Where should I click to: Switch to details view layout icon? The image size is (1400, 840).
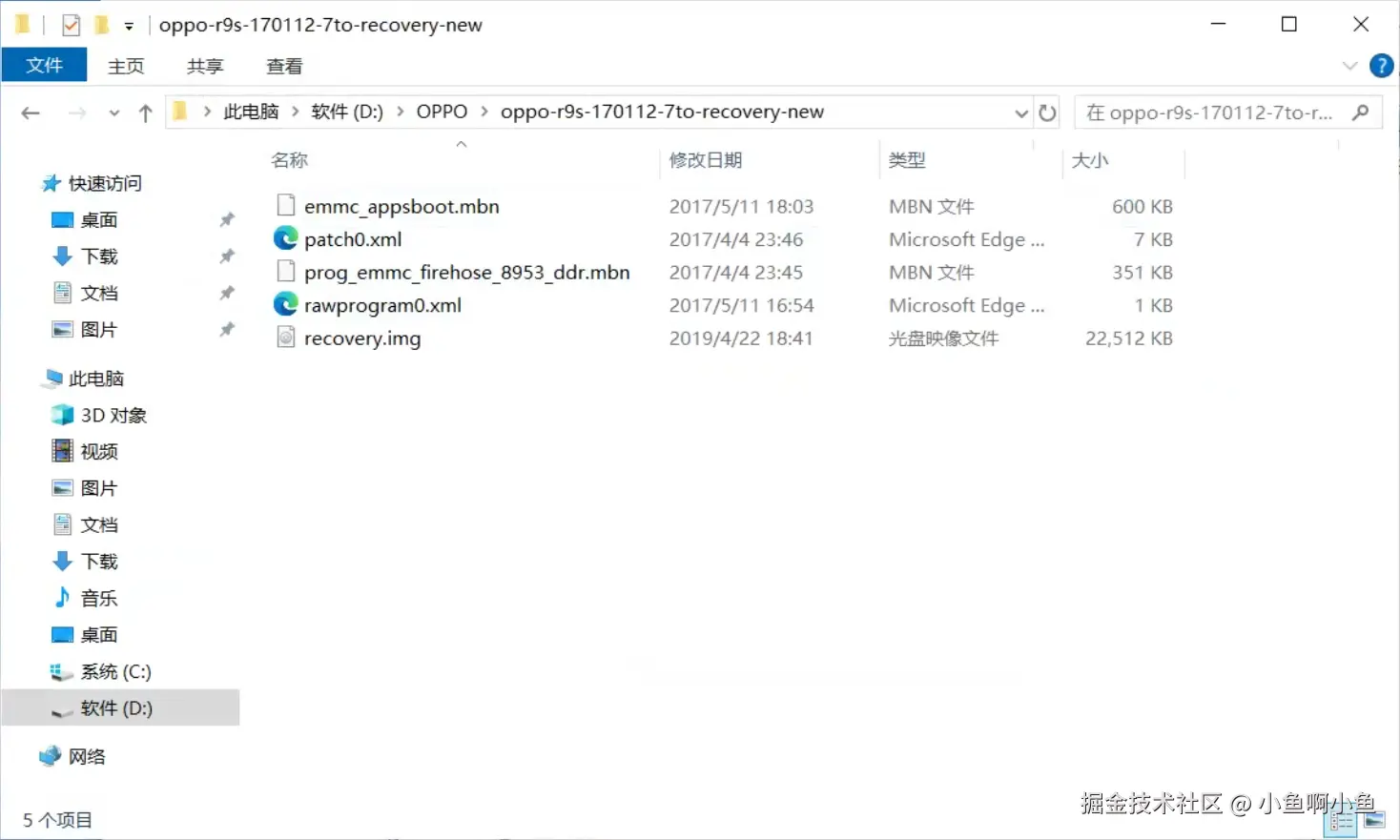tap(1341, 822)
